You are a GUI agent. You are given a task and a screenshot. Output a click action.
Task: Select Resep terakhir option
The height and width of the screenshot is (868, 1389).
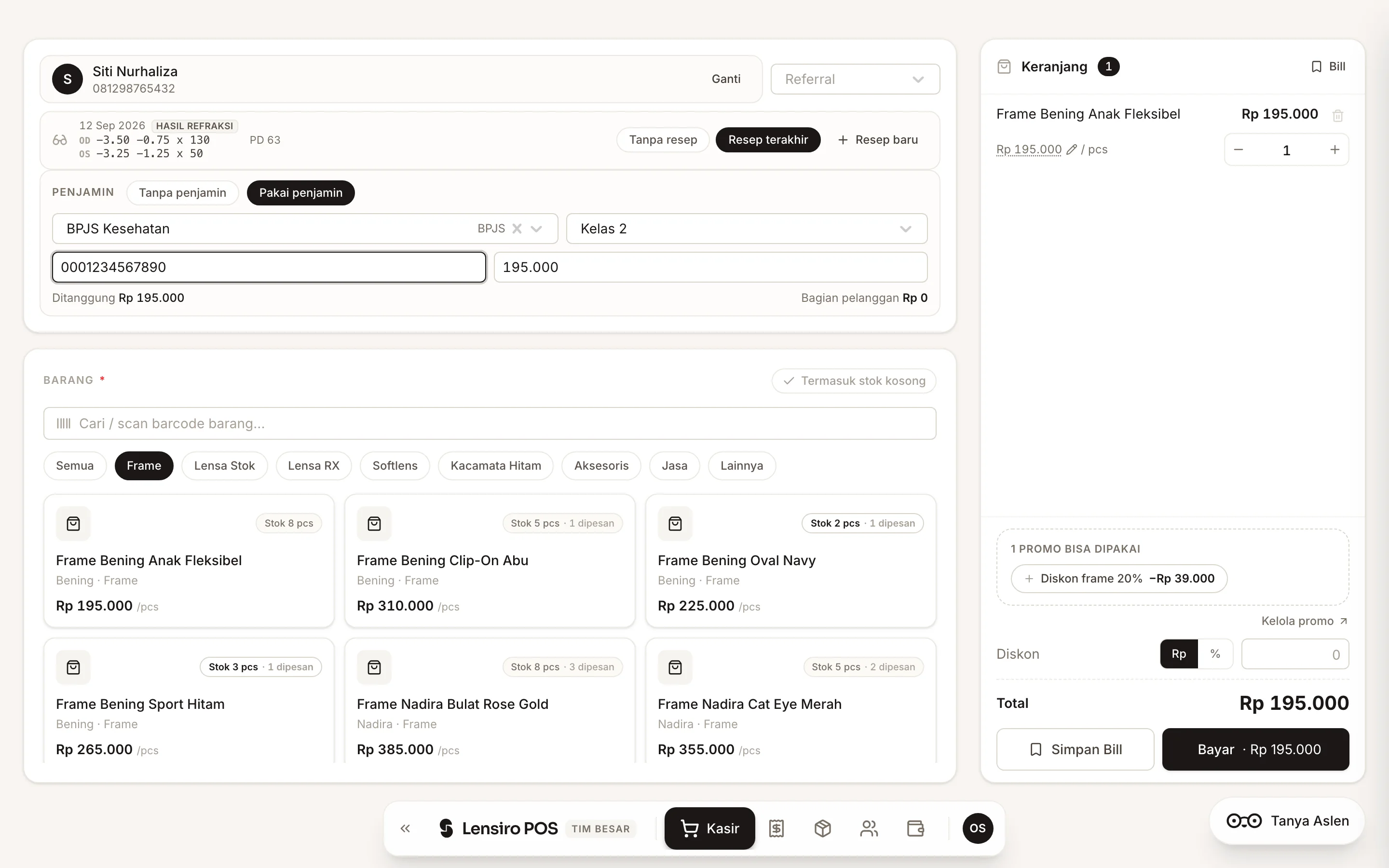[768, 140]
